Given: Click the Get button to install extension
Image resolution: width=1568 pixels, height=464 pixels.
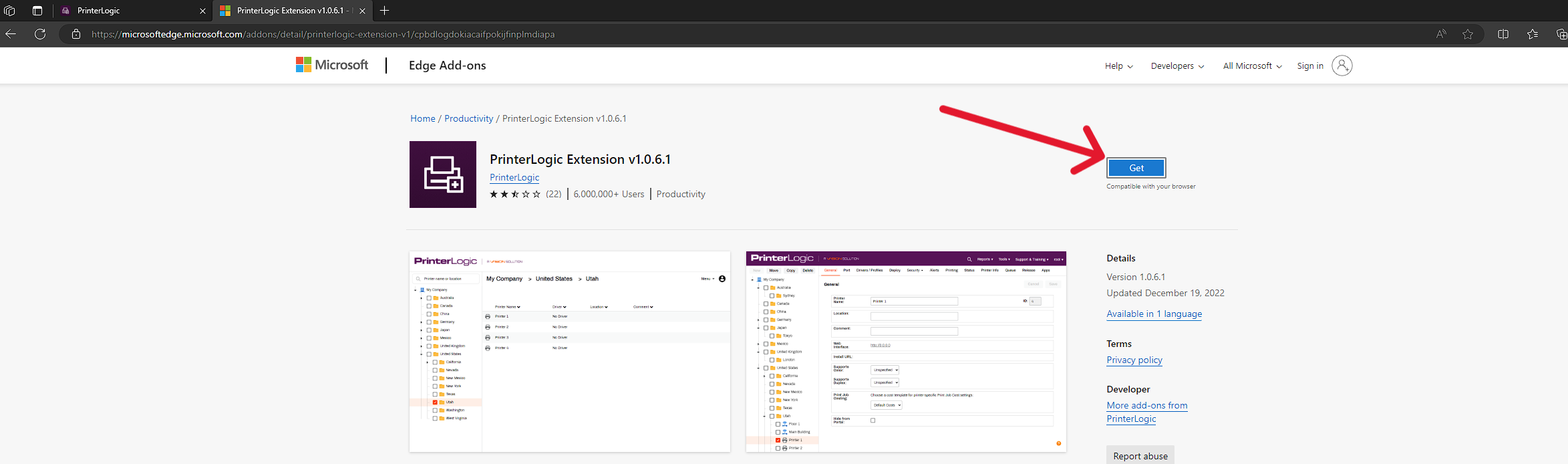Looking at the screenshot, I should tap(1136, 168).
